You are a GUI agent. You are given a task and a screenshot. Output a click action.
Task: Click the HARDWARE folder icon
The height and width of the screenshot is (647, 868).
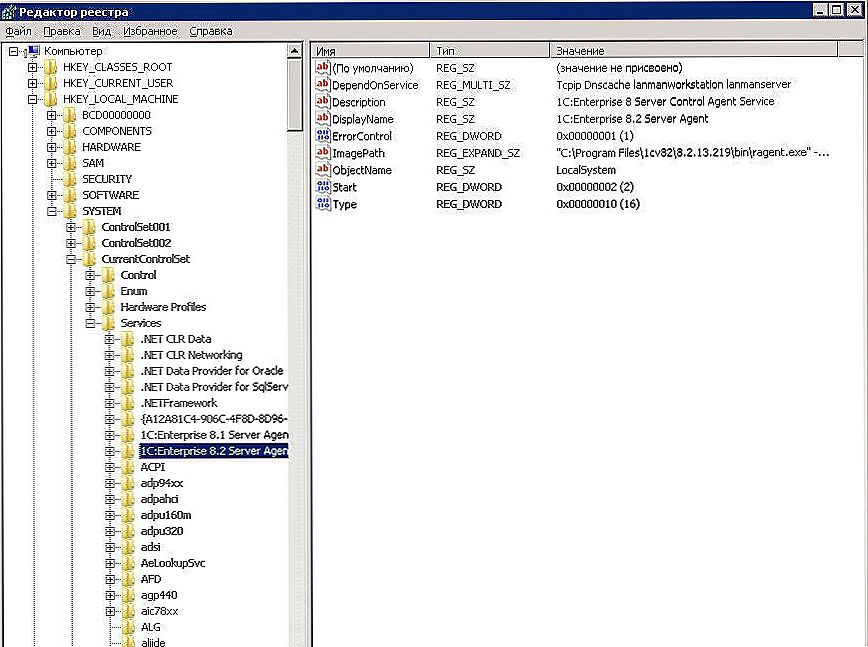[x=70, y=147]
